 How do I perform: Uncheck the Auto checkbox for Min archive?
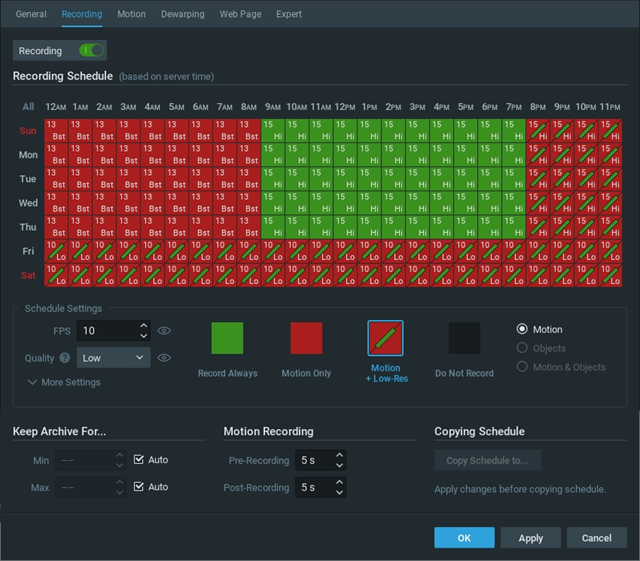tap(139, 460)
